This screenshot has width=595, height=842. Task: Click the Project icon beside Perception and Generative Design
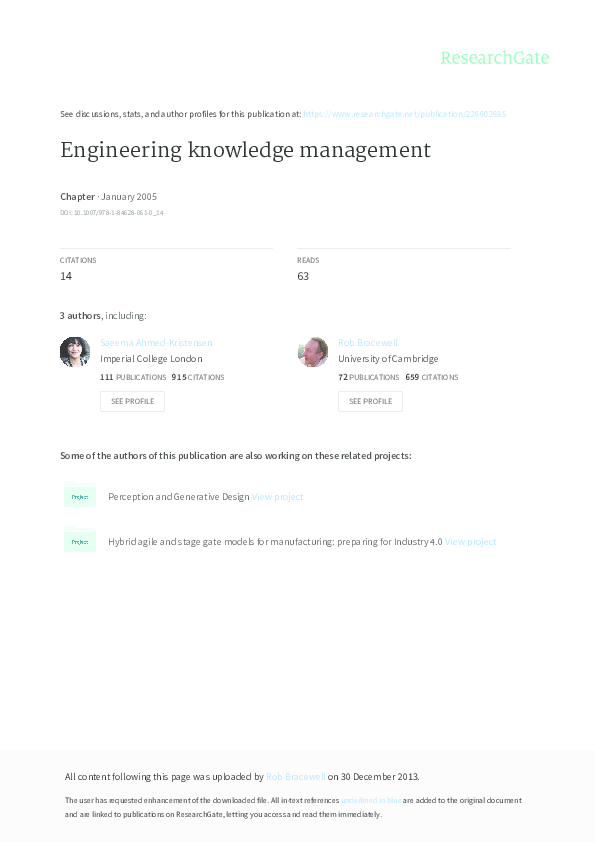80,496
